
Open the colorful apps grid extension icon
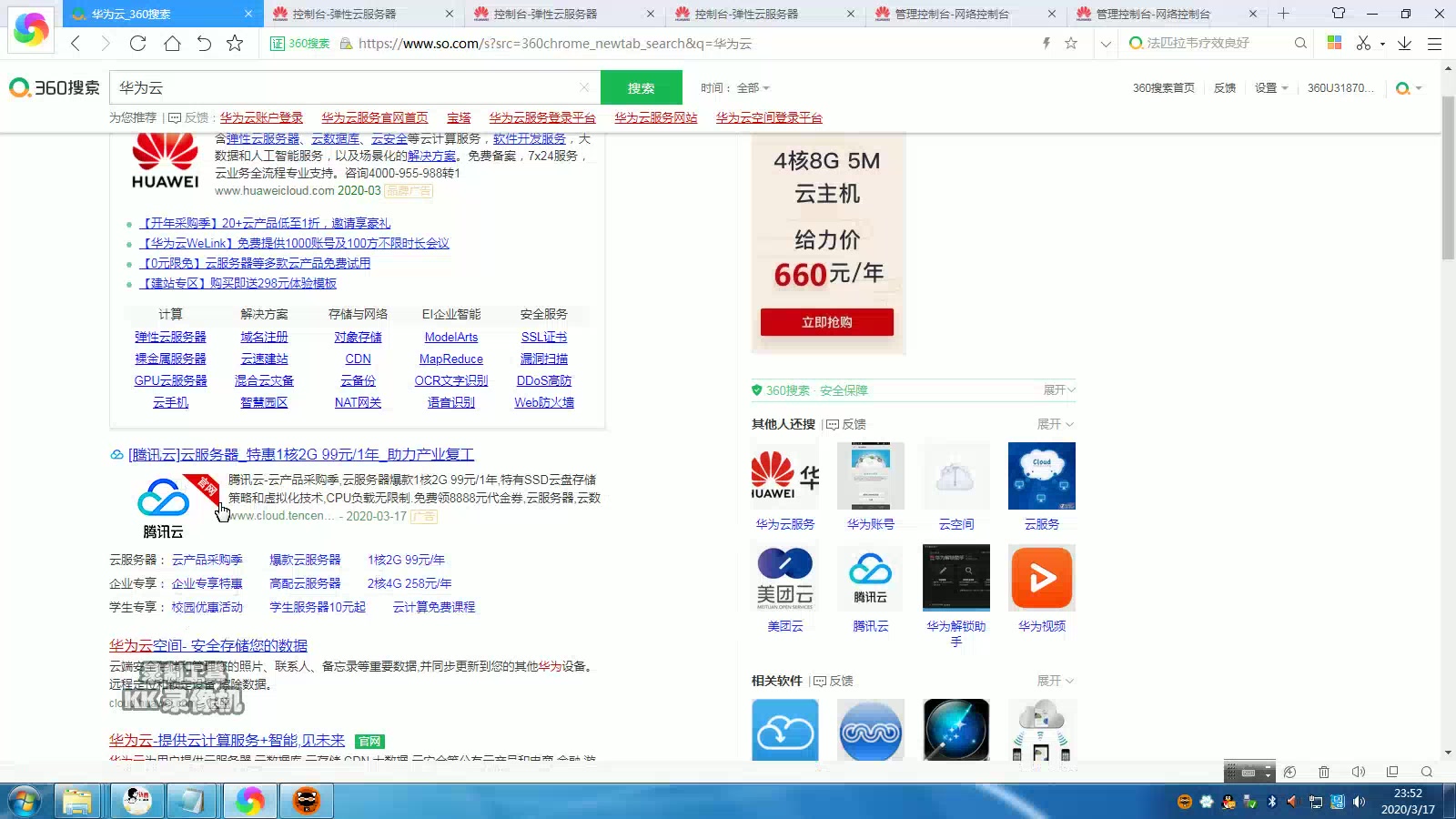[1335, 43]
